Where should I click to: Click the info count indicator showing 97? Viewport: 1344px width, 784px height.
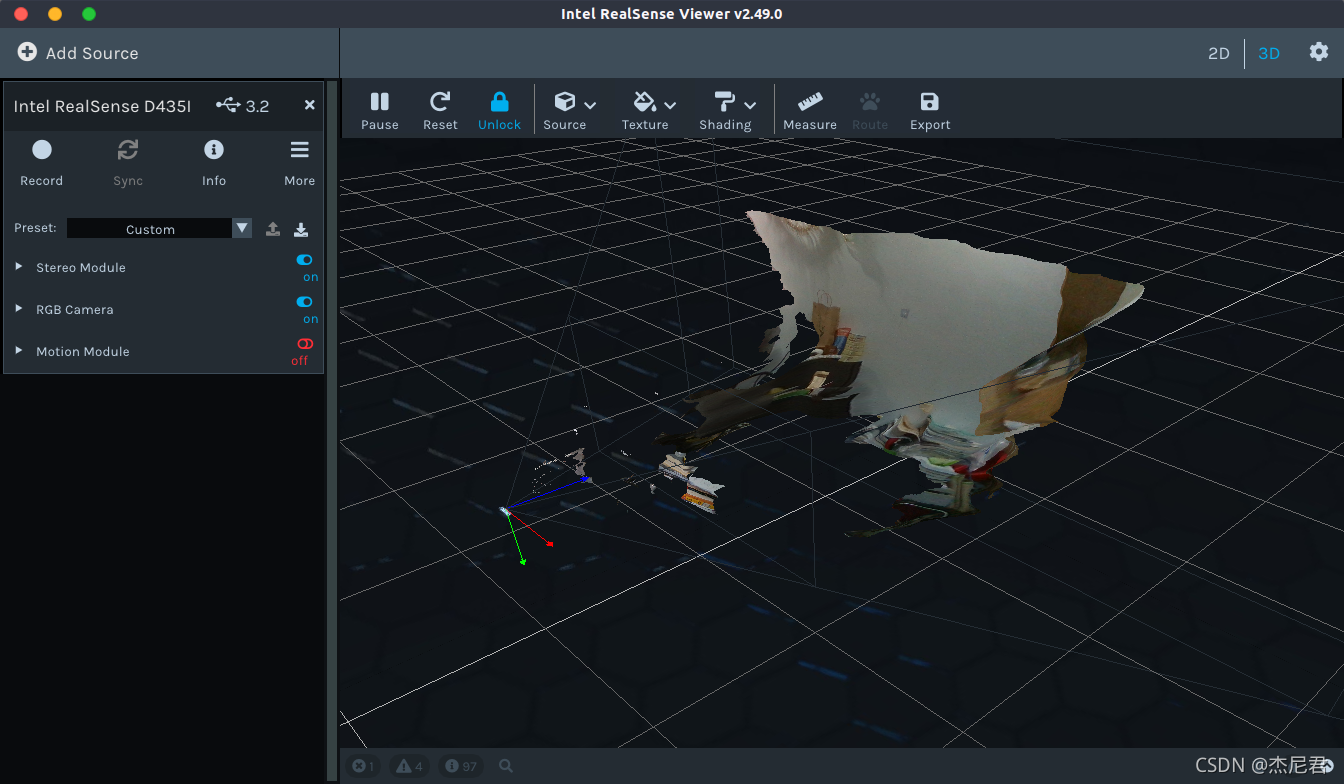(x=460, y=766)
